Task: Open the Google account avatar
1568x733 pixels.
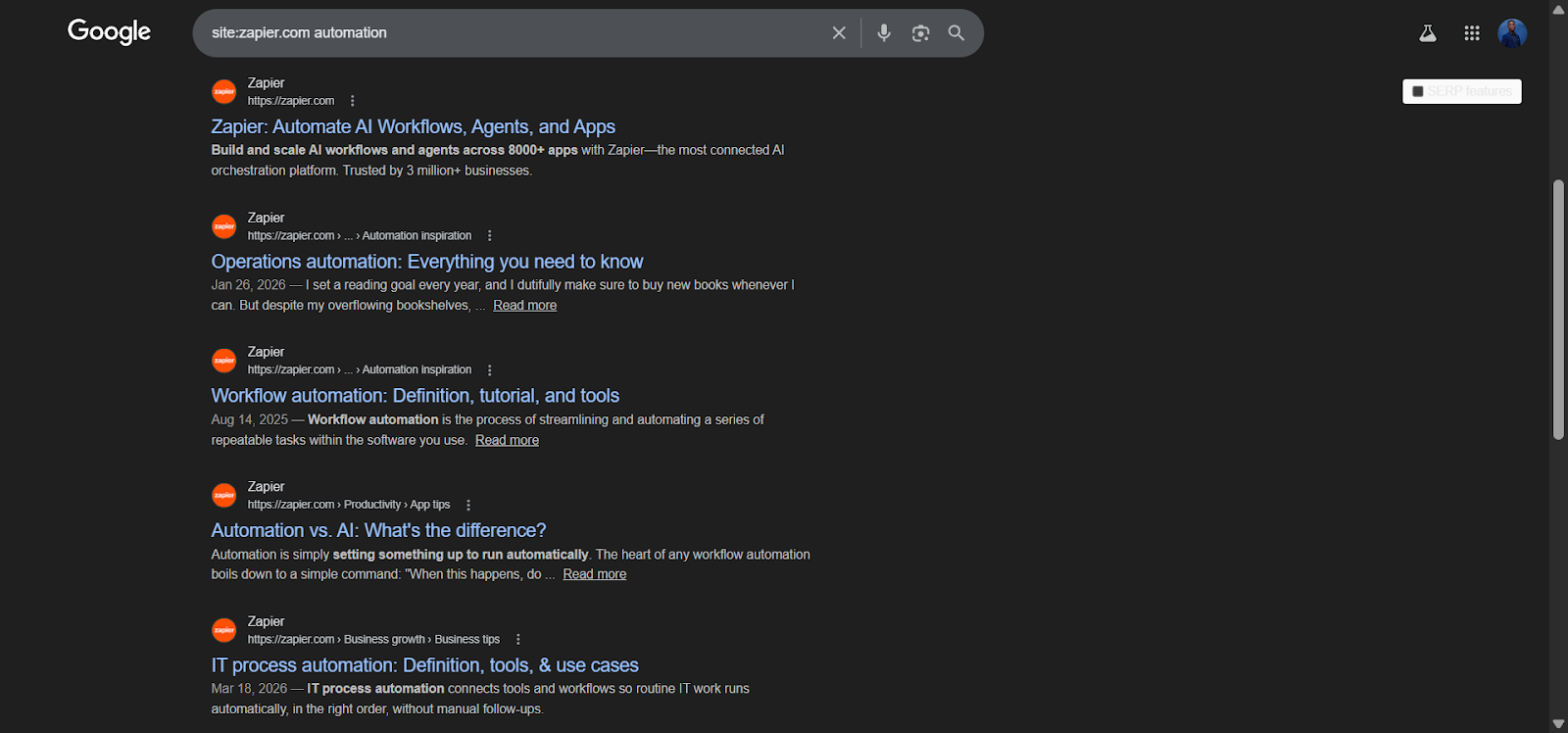Action: 1512,33
